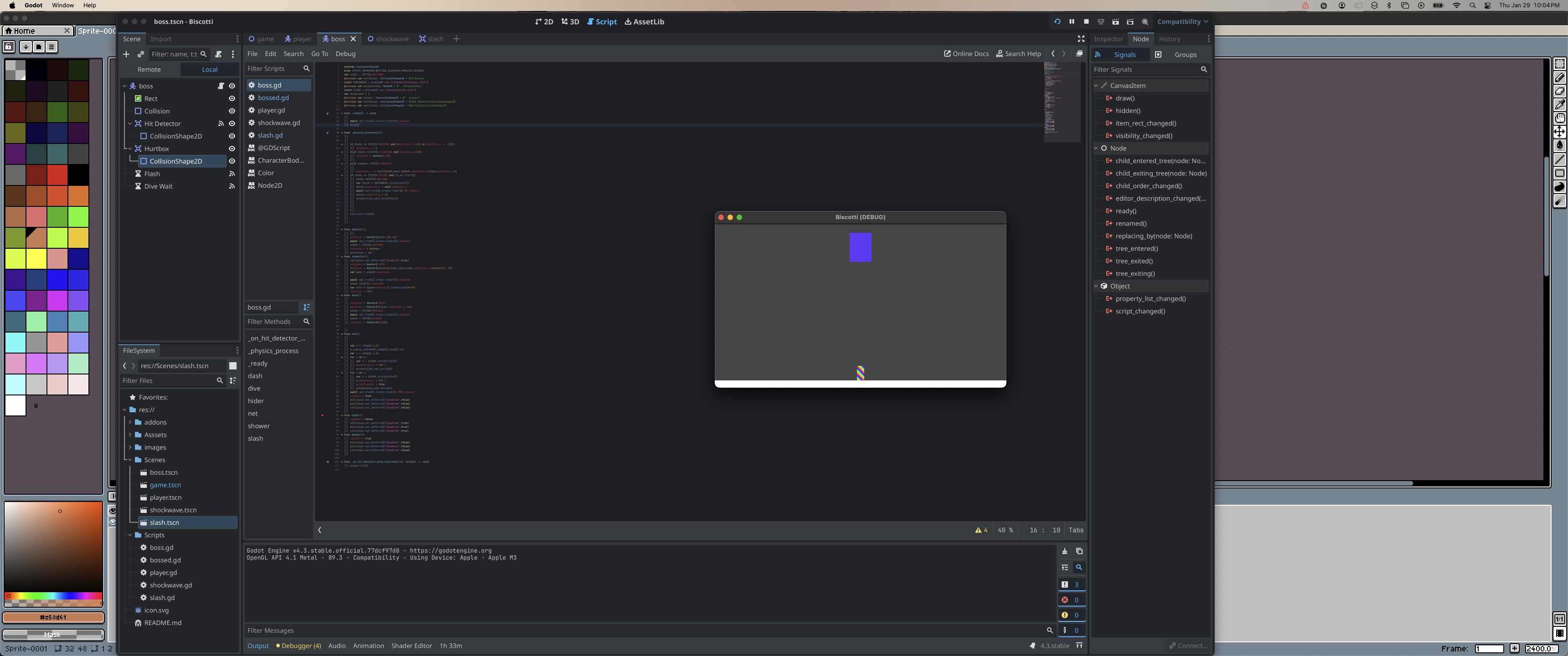Toggle visibility of Collision node
The image size is (1568, 656).
(x=232, y=111)
